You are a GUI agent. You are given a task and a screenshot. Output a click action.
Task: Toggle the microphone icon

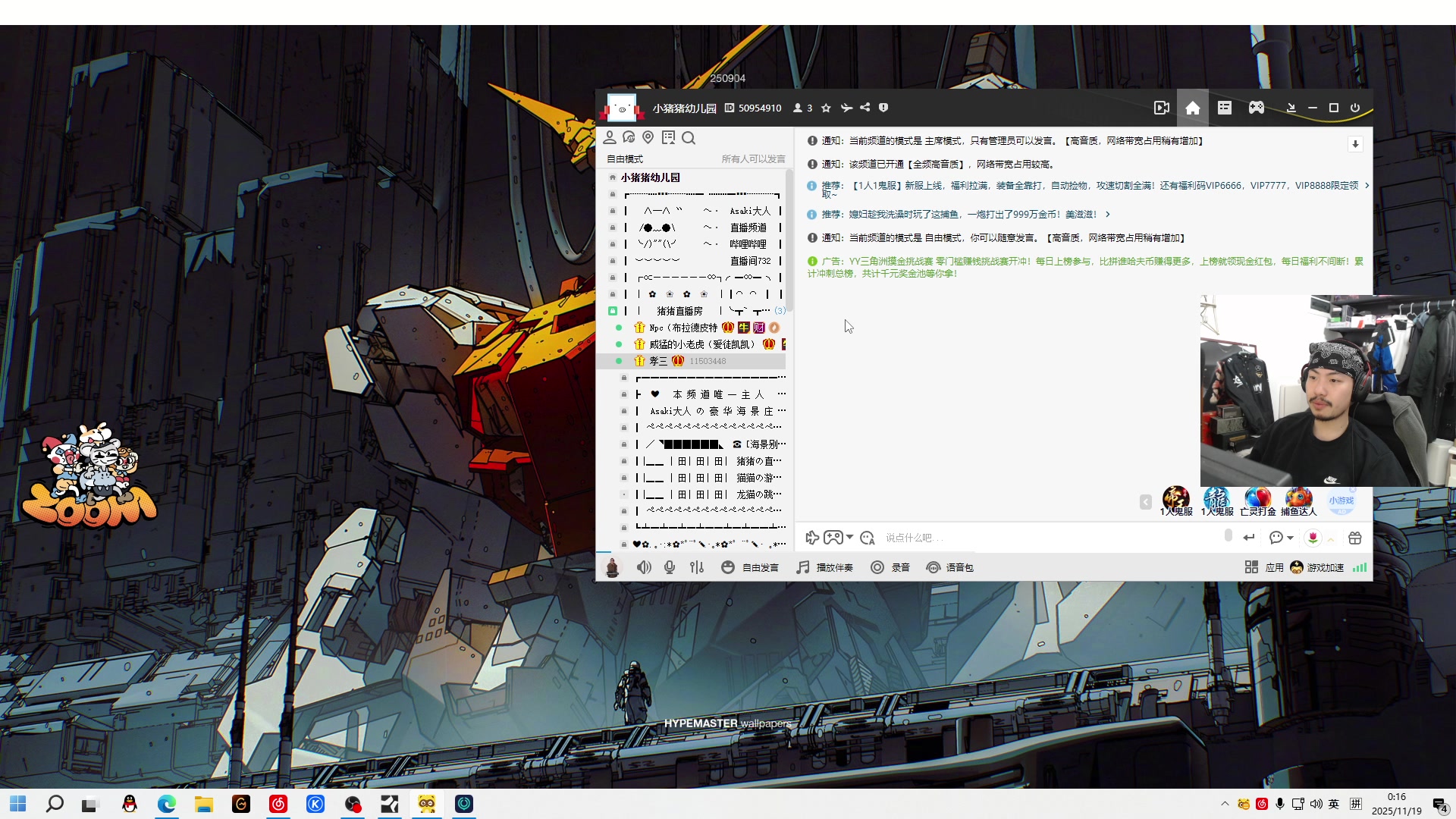670,567
